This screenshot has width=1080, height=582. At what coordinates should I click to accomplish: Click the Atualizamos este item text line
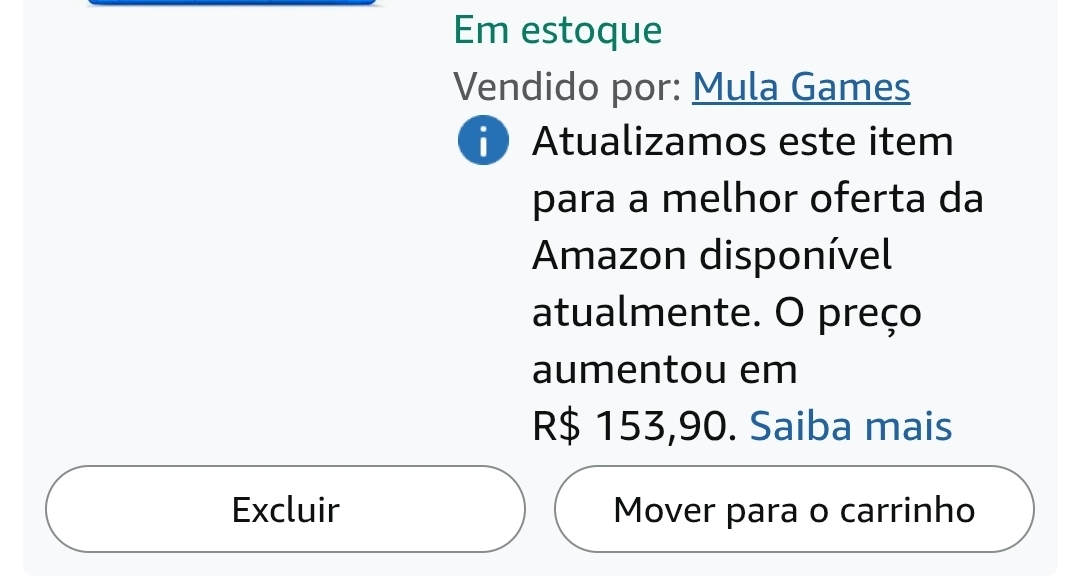[743, 141]
